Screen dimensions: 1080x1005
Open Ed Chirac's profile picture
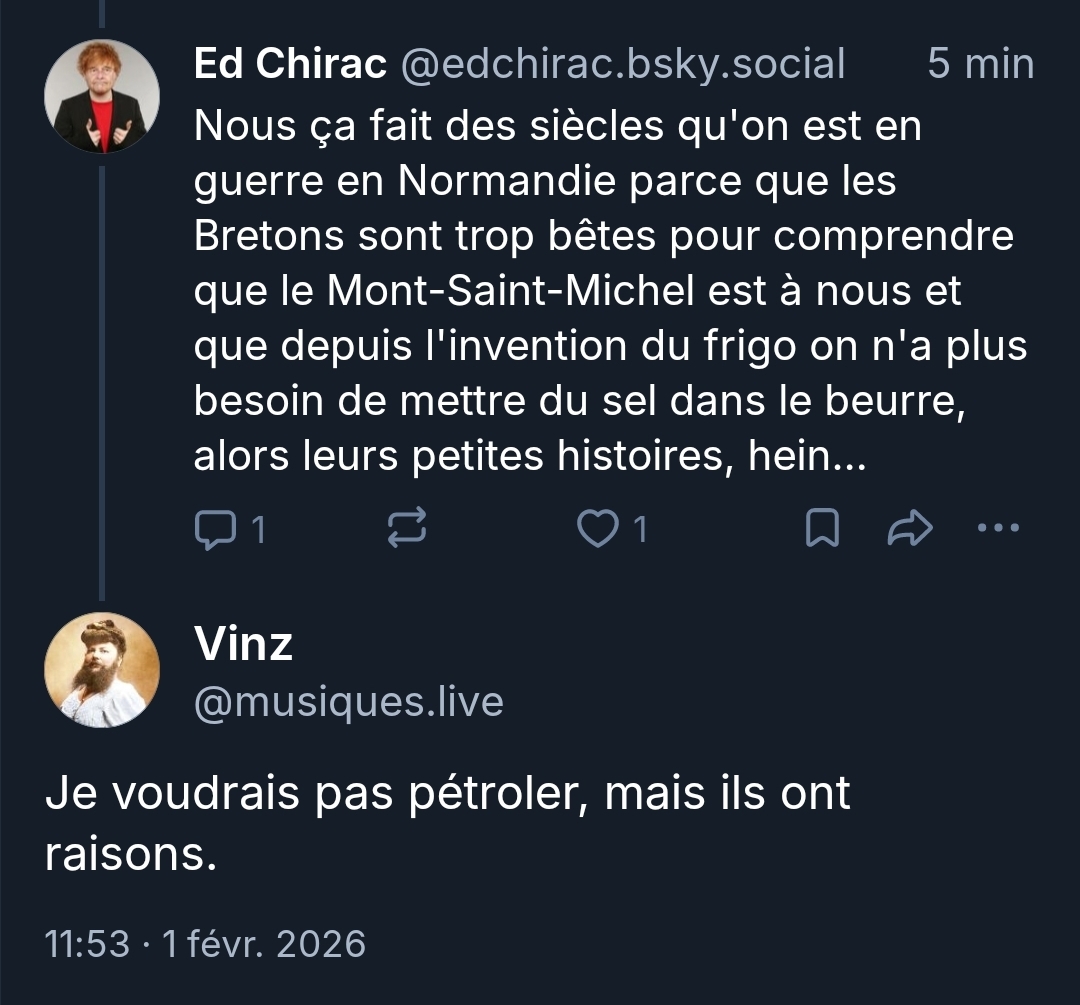[101, 96]
